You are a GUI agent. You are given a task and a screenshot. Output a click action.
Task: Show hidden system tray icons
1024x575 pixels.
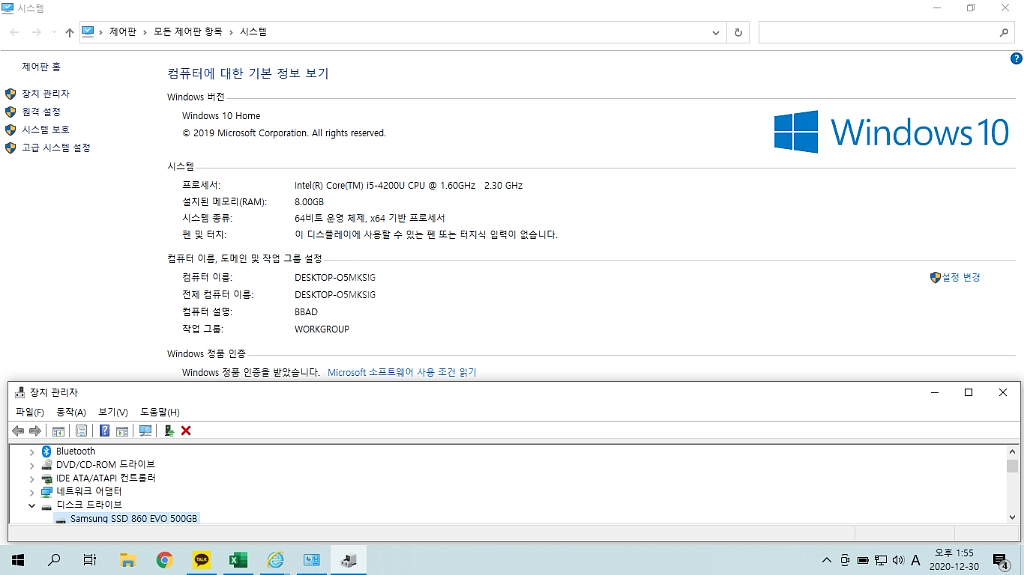coord(827,560)
